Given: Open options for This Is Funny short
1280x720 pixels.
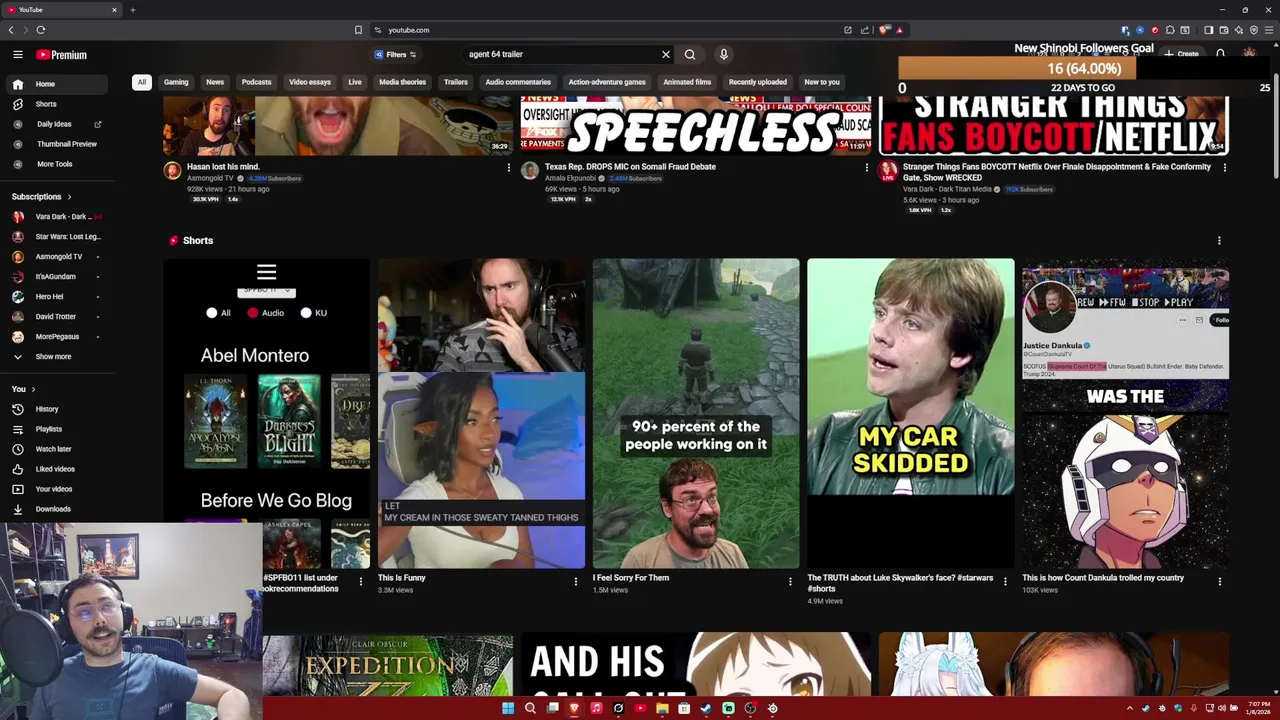Looking at the screenshot, I should click(575, 581).
